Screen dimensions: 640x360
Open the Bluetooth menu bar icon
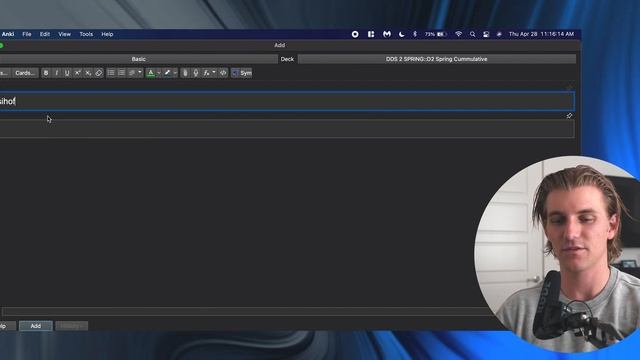(x=415, y=34)
